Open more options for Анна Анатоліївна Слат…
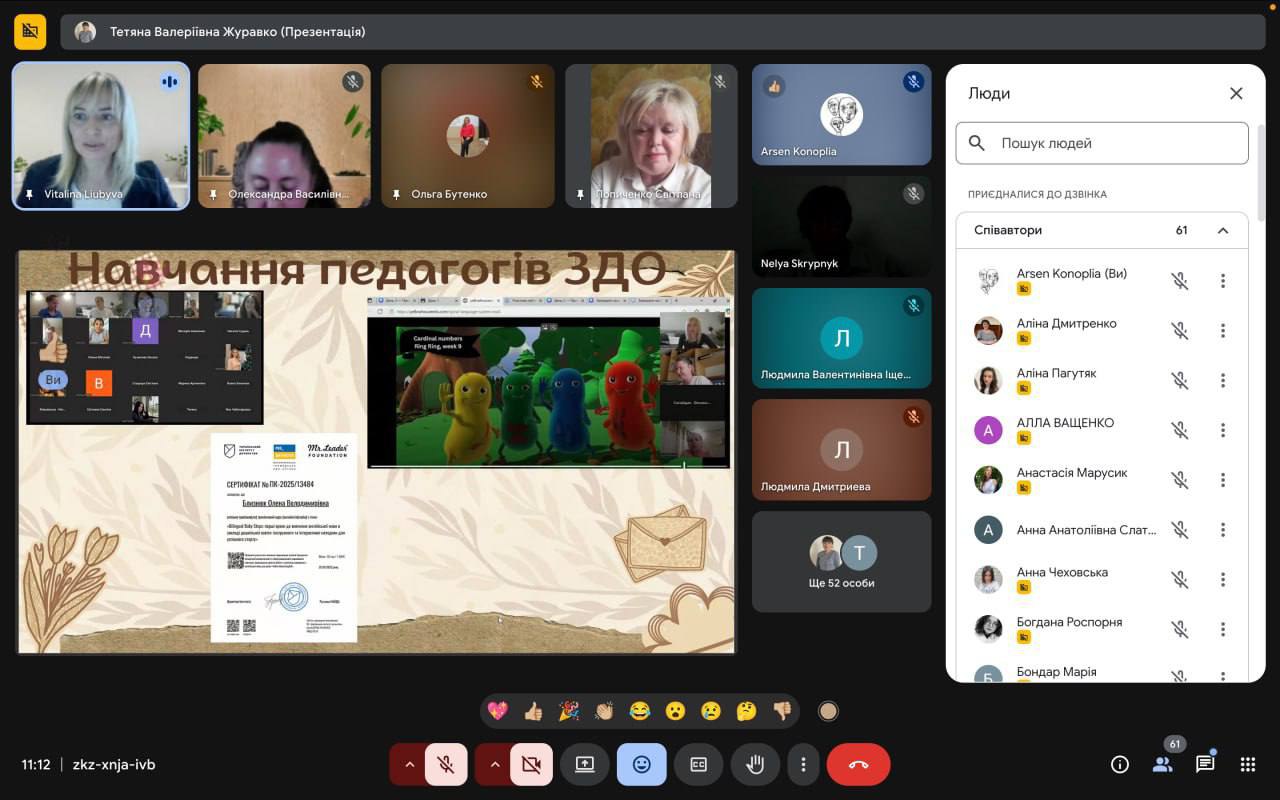1280x800 pixels. 1222,530
